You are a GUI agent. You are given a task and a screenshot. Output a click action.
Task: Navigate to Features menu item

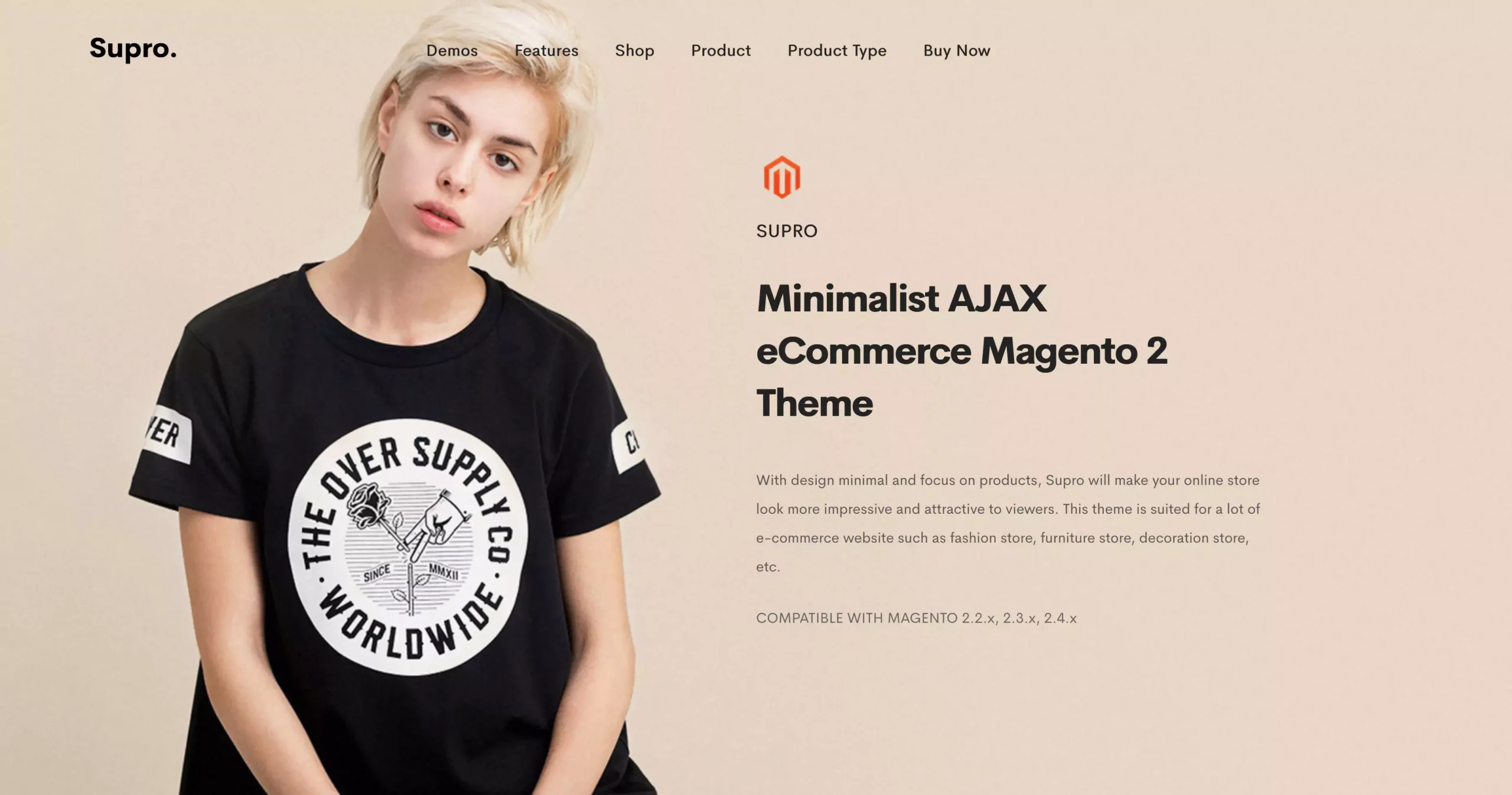coord(546,50)
